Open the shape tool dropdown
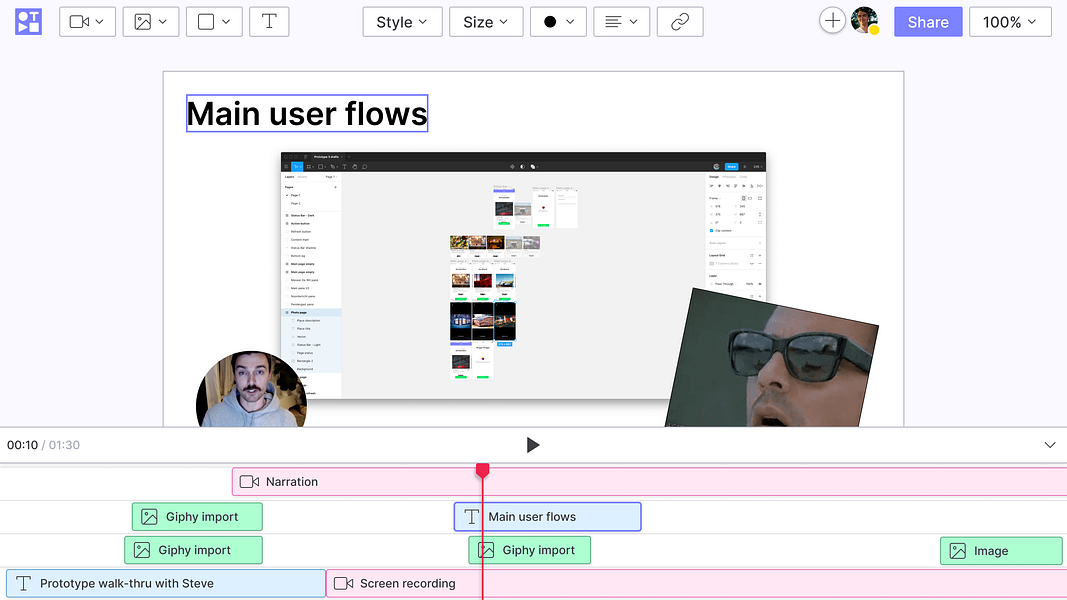This screenshot has width=1067, height=600. tap(214, 22)
